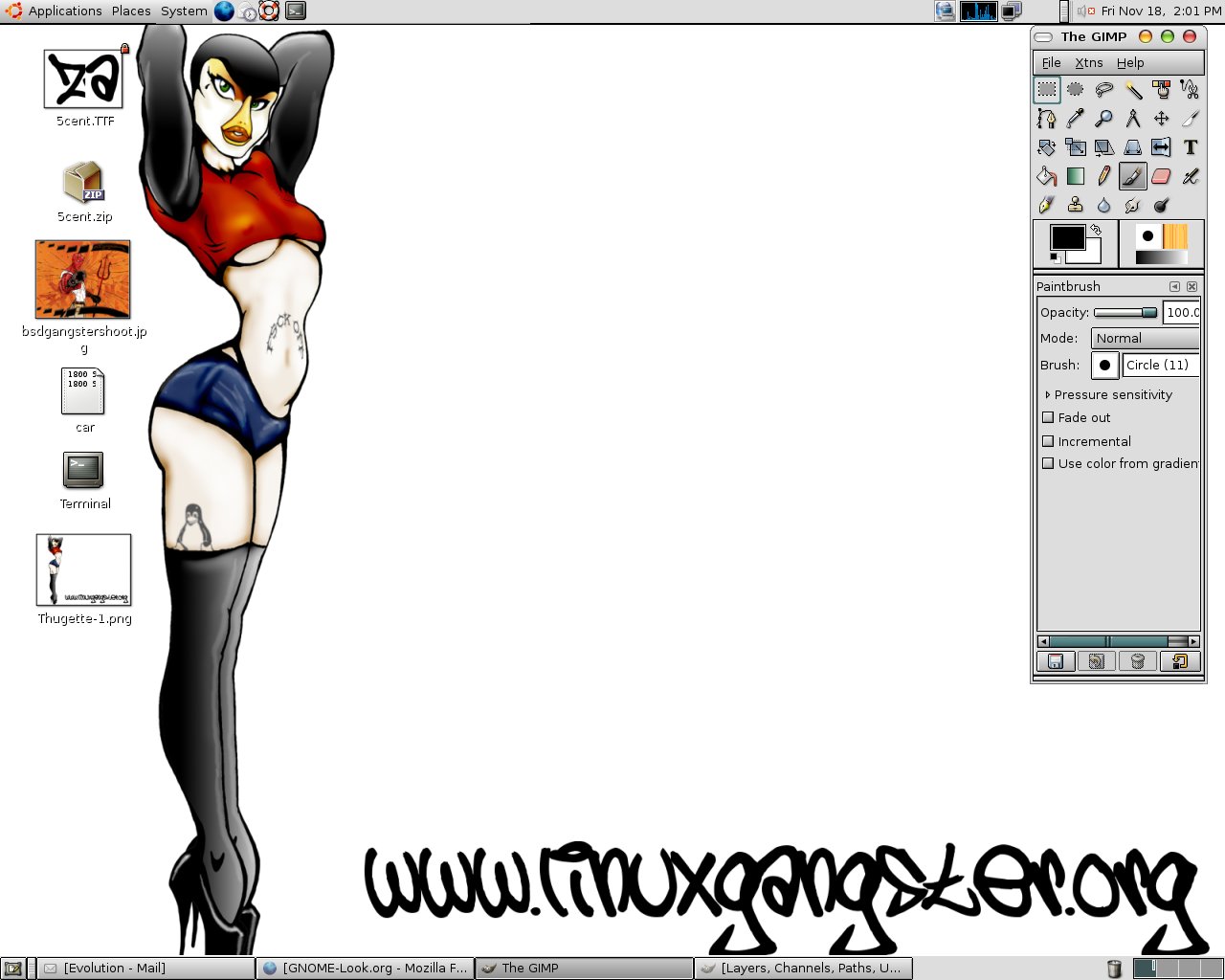
Task: Click the black foreground color swatch
Action: (x=1067, y=235)
